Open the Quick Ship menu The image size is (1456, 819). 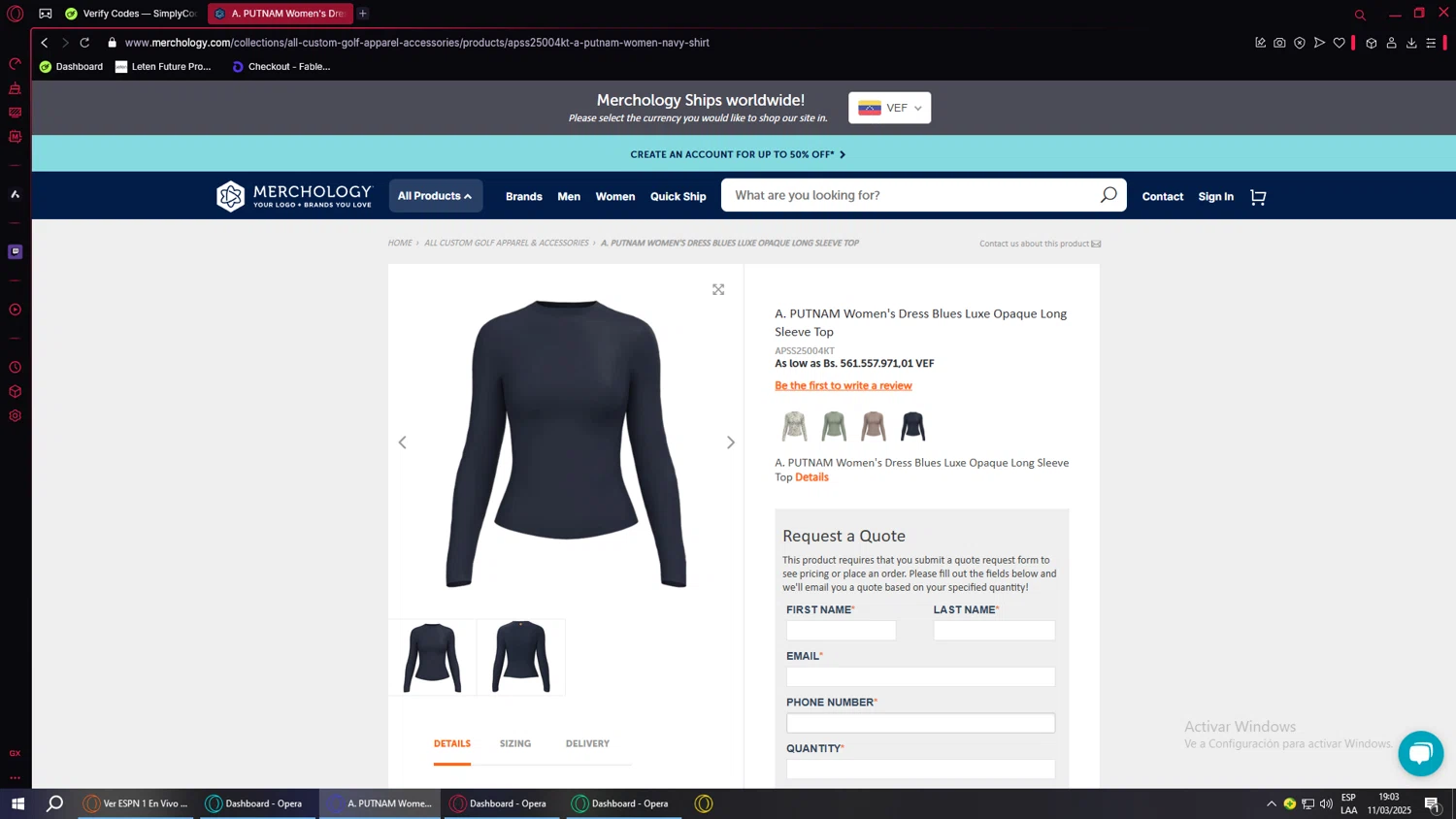tap(678, 197)
